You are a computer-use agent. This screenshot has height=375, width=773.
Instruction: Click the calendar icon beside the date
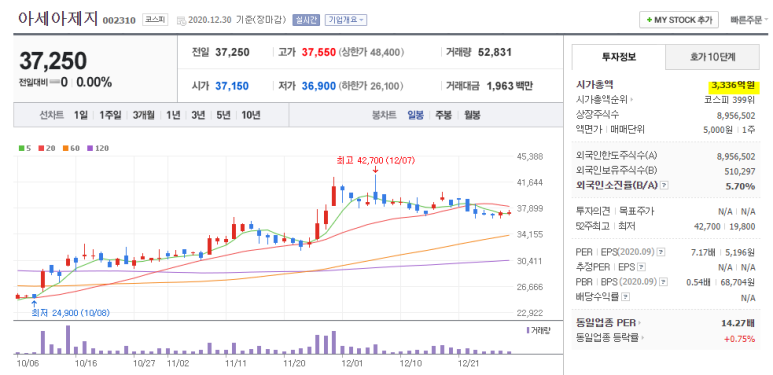pyautogui.click(x=181, y=21)
